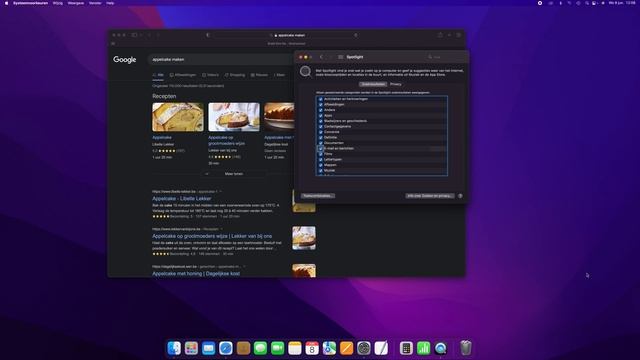Click the Google logo

point(124,60)
